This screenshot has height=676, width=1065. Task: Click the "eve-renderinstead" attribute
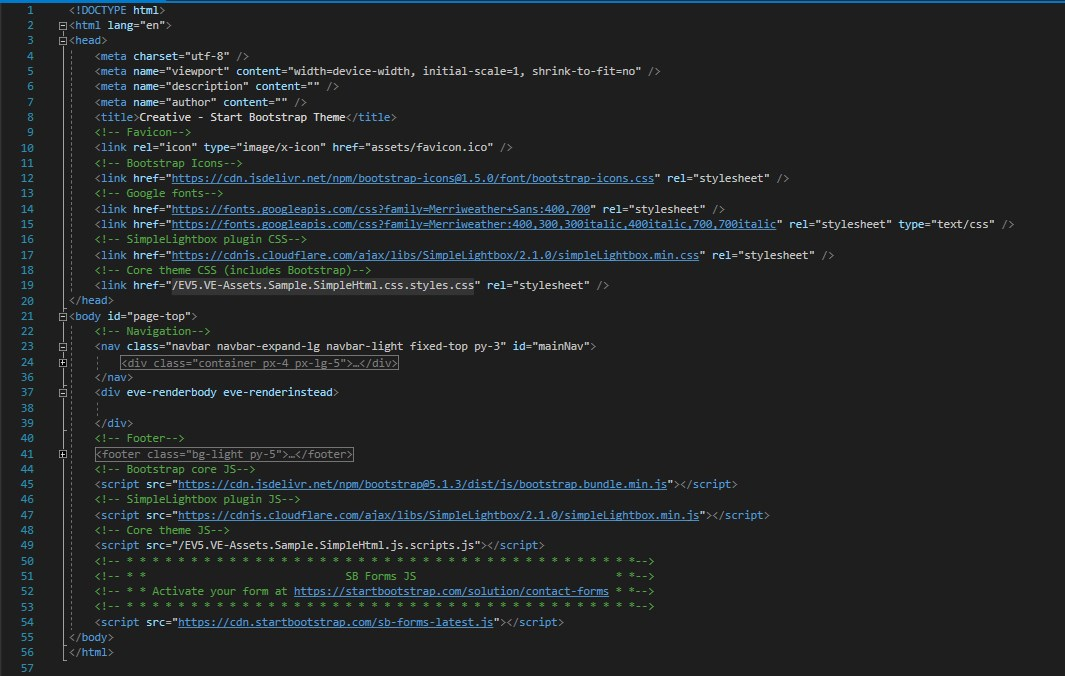pyautogui.click(x=278, y=393)
